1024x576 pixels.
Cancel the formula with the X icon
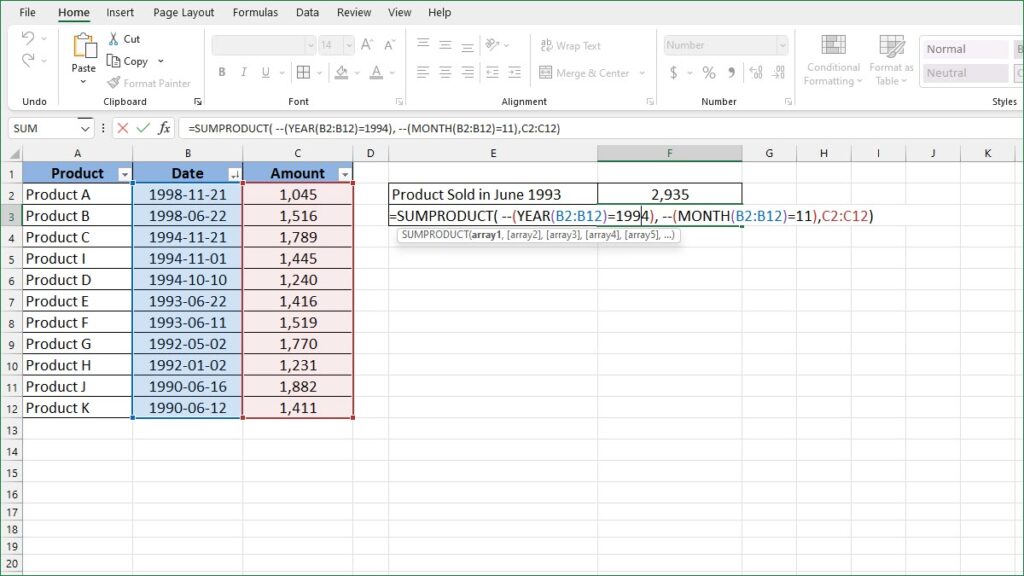pos(122,128)
